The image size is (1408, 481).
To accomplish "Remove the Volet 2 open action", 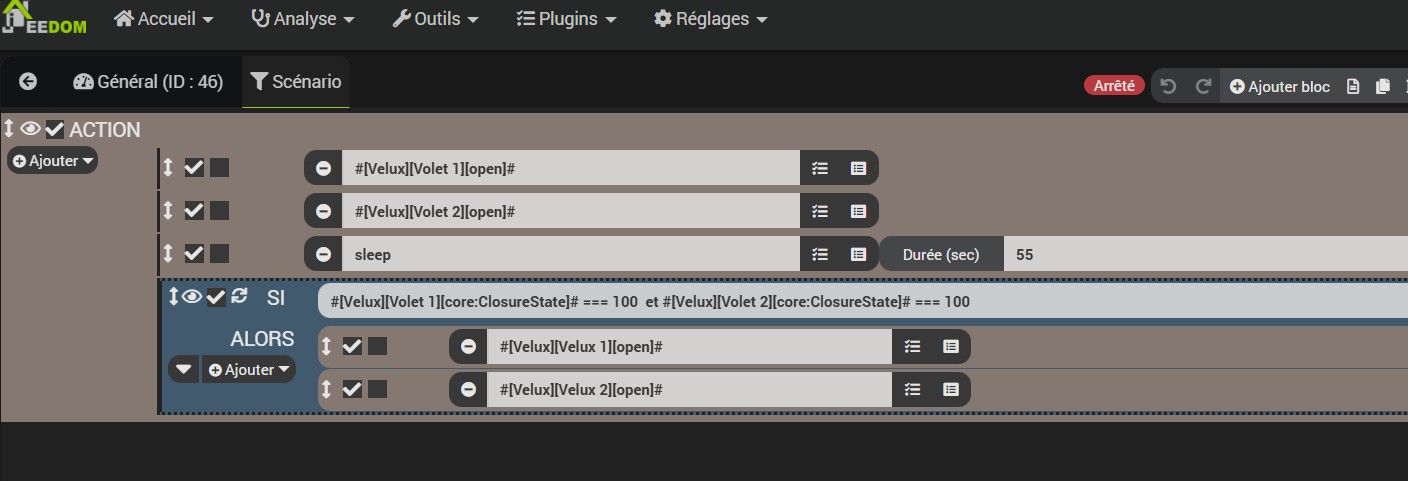I will 323,211.
